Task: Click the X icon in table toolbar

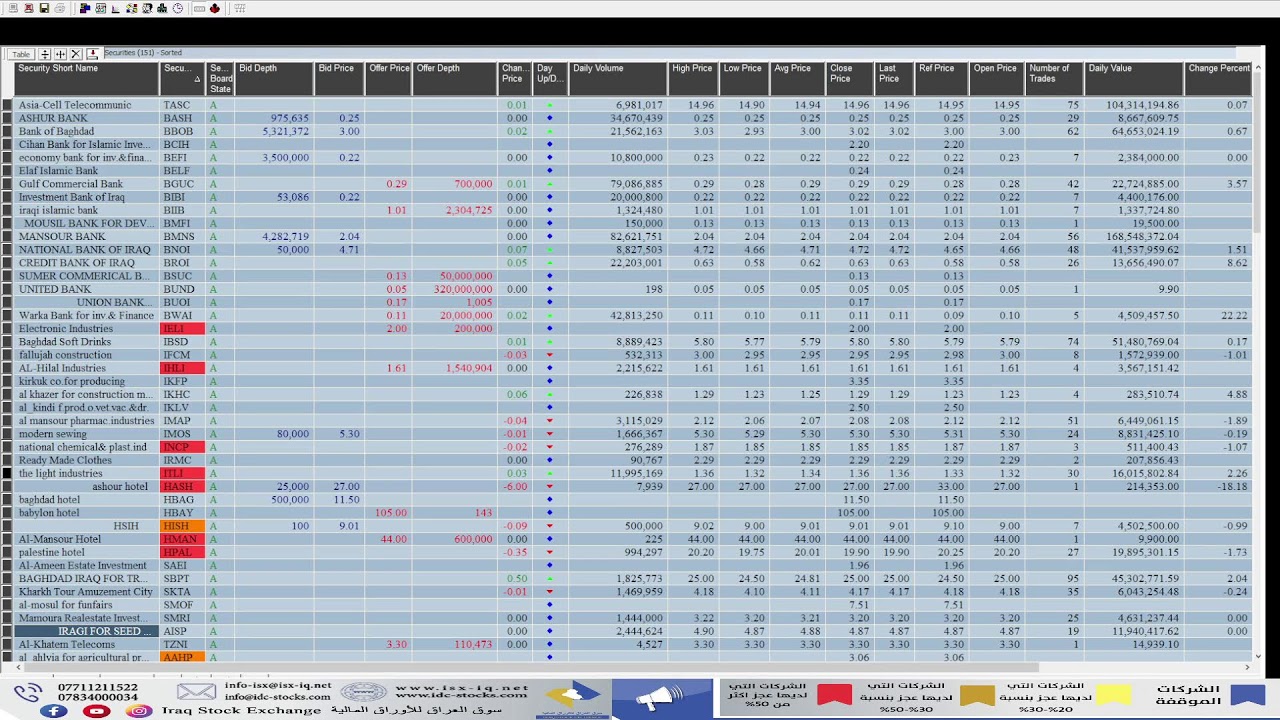Action: [x=76, y=54]
